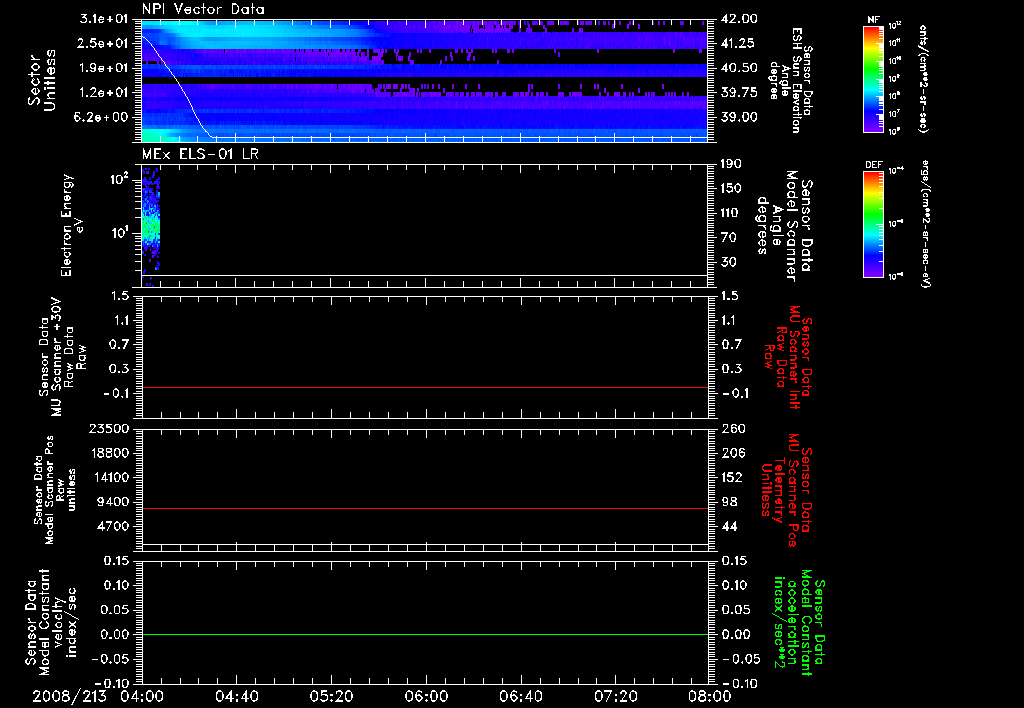
Task: Click the 'DEF' label above color bar
Action: pos(873,165)
